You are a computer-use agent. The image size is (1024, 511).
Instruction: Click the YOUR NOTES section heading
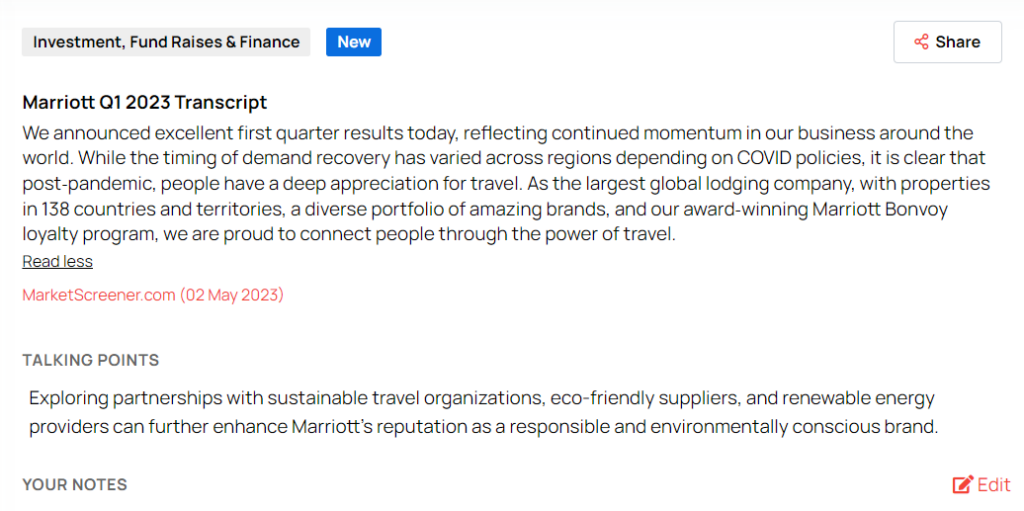(x=75, y=485)
